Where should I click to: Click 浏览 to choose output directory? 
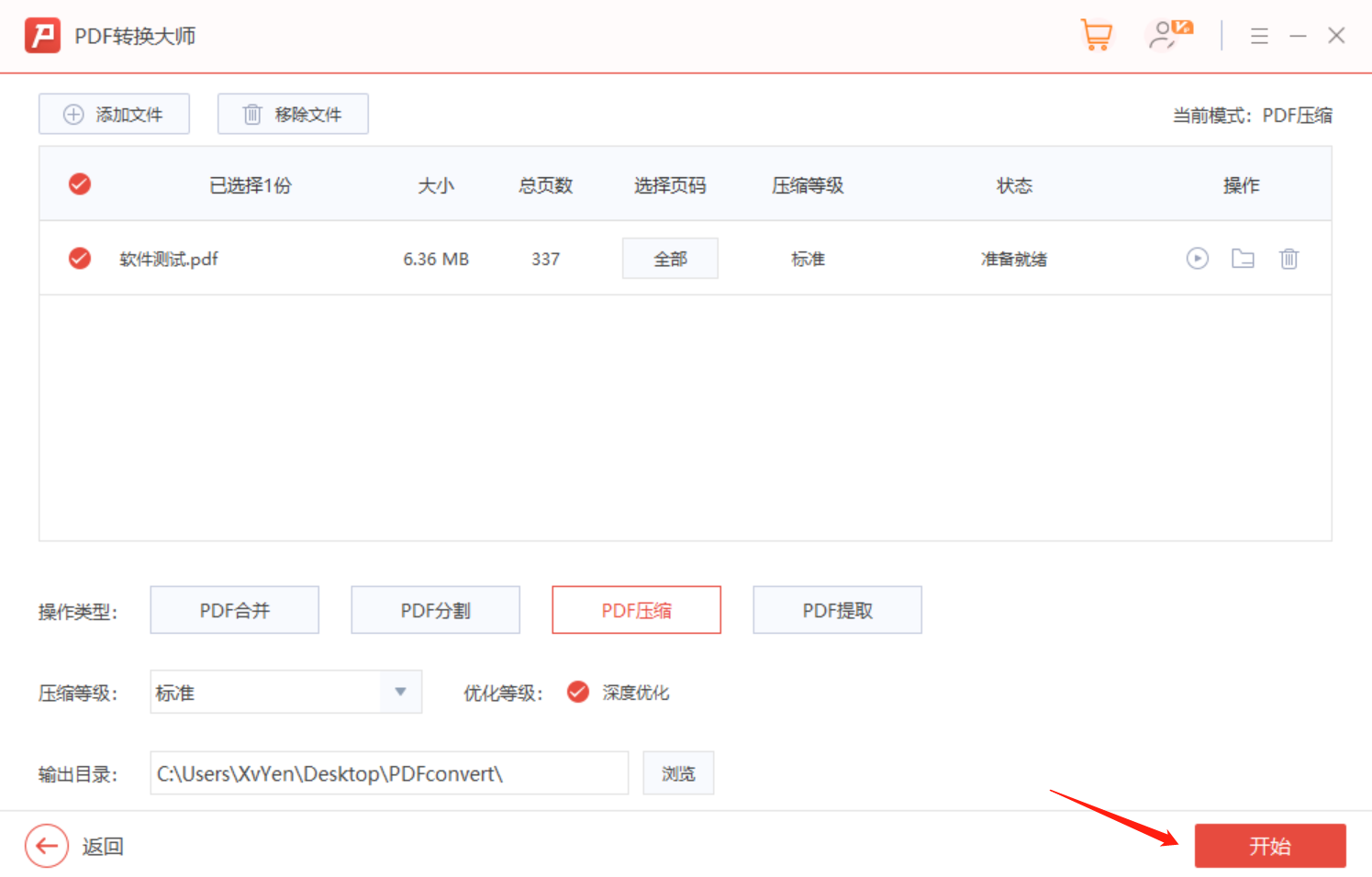(x=678, y=773)
